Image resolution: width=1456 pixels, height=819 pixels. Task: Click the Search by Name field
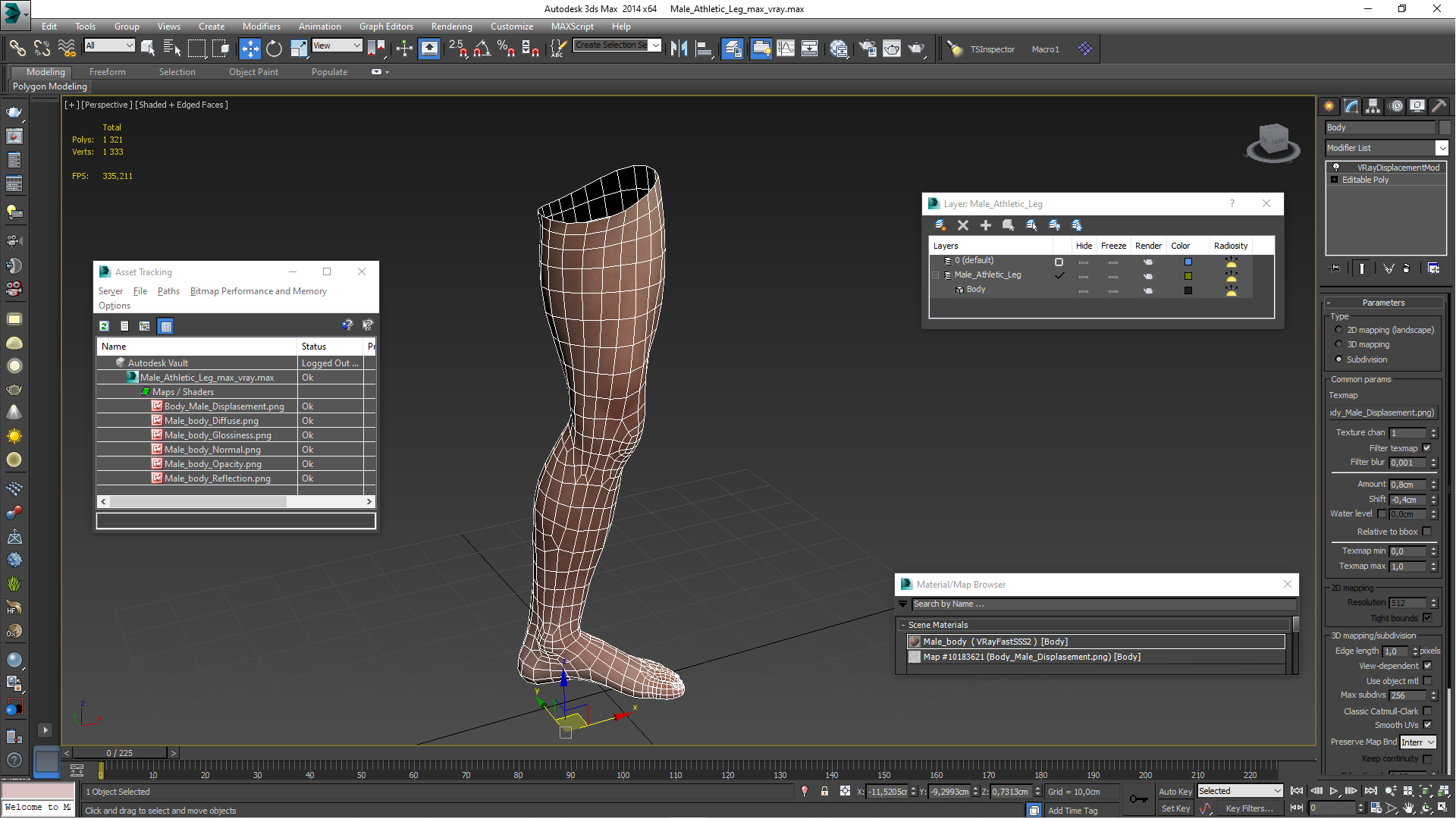coord(1103,604)
